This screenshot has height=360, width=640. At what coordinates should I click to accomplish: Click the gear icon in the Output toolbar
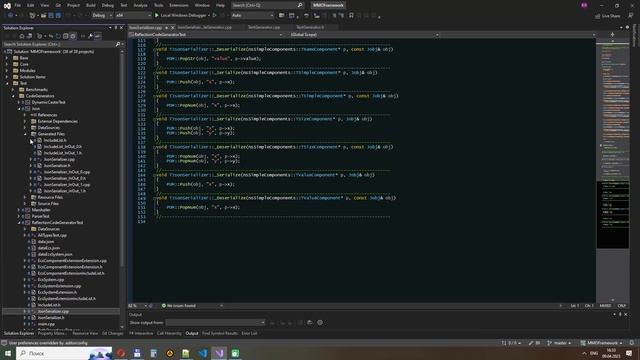pos(320,322)
